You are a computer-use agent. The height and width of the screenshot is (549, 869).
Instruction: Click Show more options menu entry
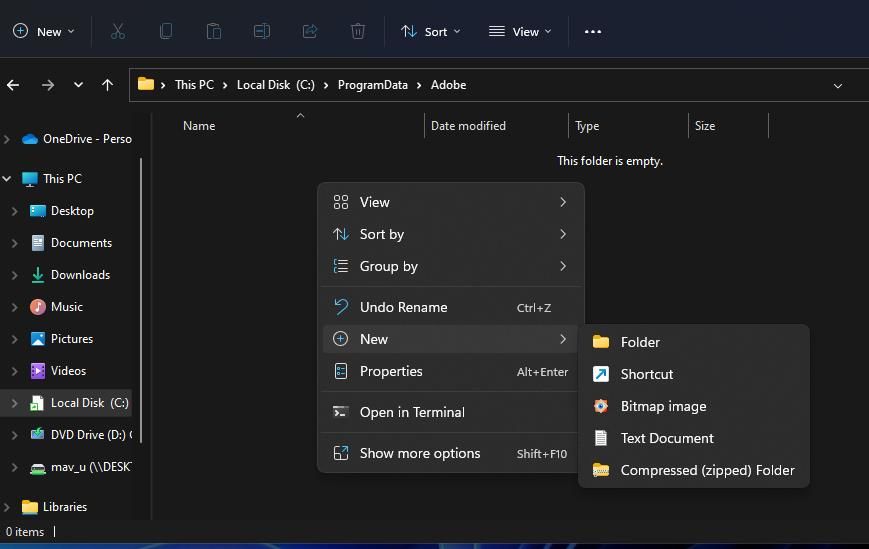419,453
